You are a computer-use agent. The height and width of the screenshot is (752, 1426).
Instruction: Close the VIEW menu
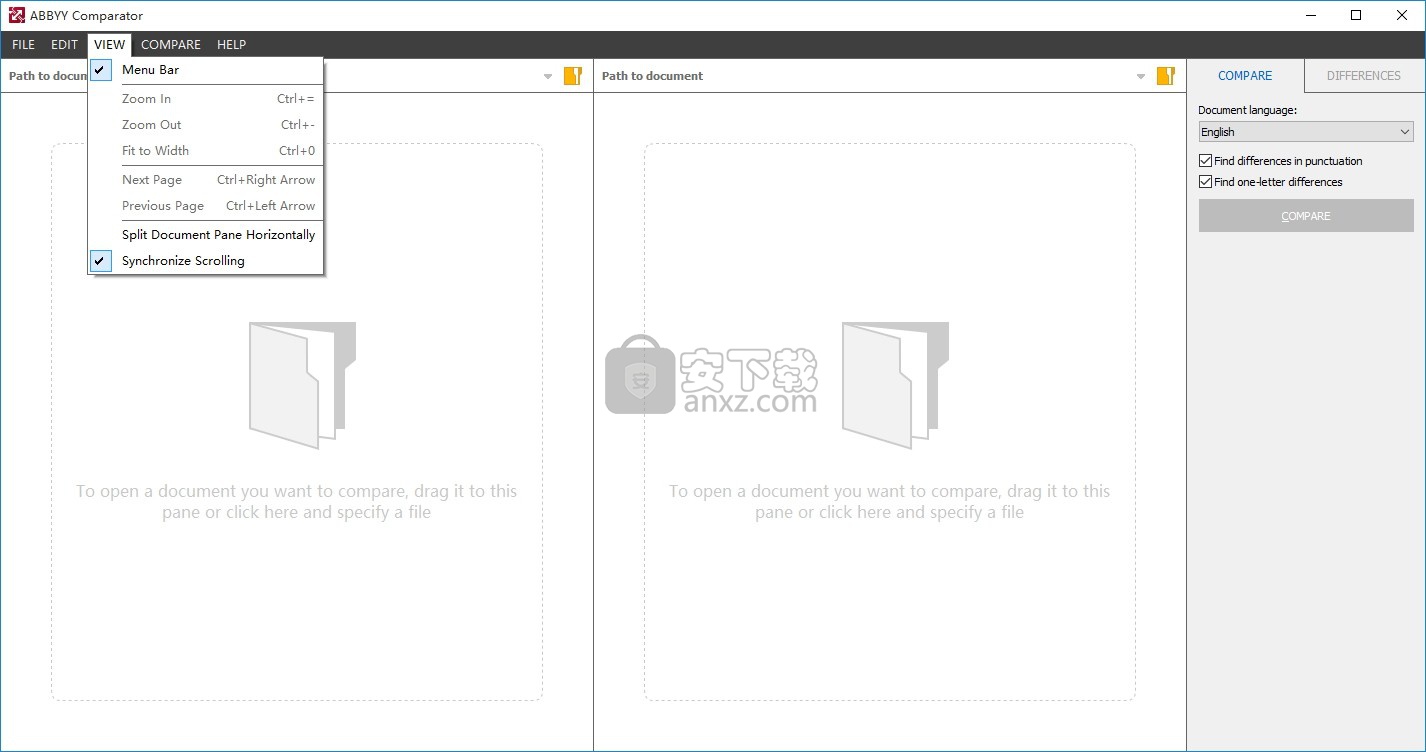coord(109,45)
